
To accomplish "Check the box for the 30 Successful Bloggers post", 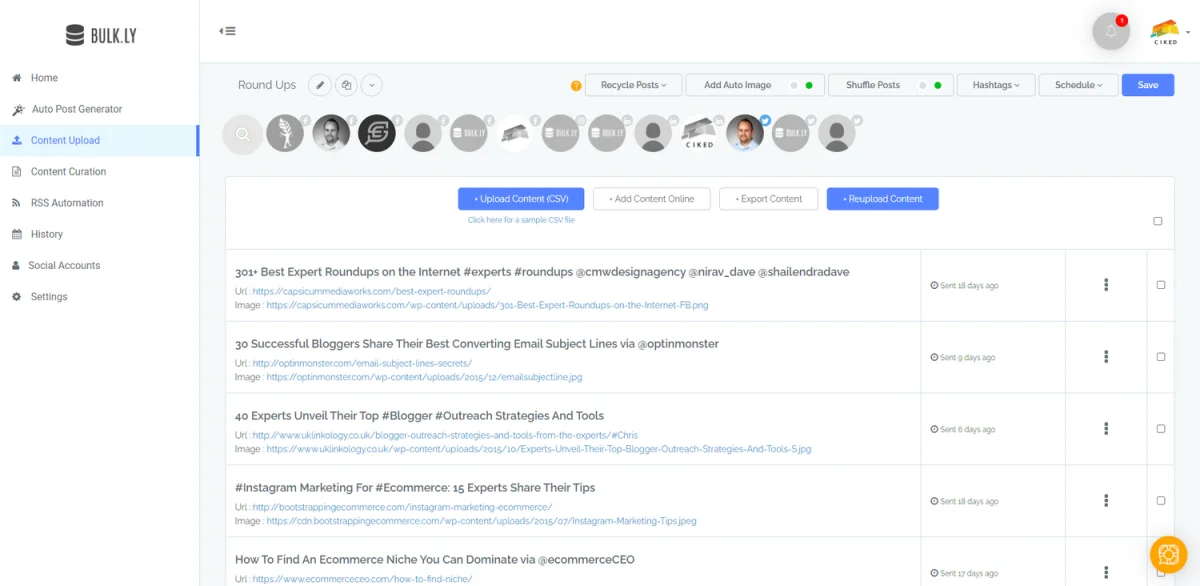I will click(x=1161, y=357).
